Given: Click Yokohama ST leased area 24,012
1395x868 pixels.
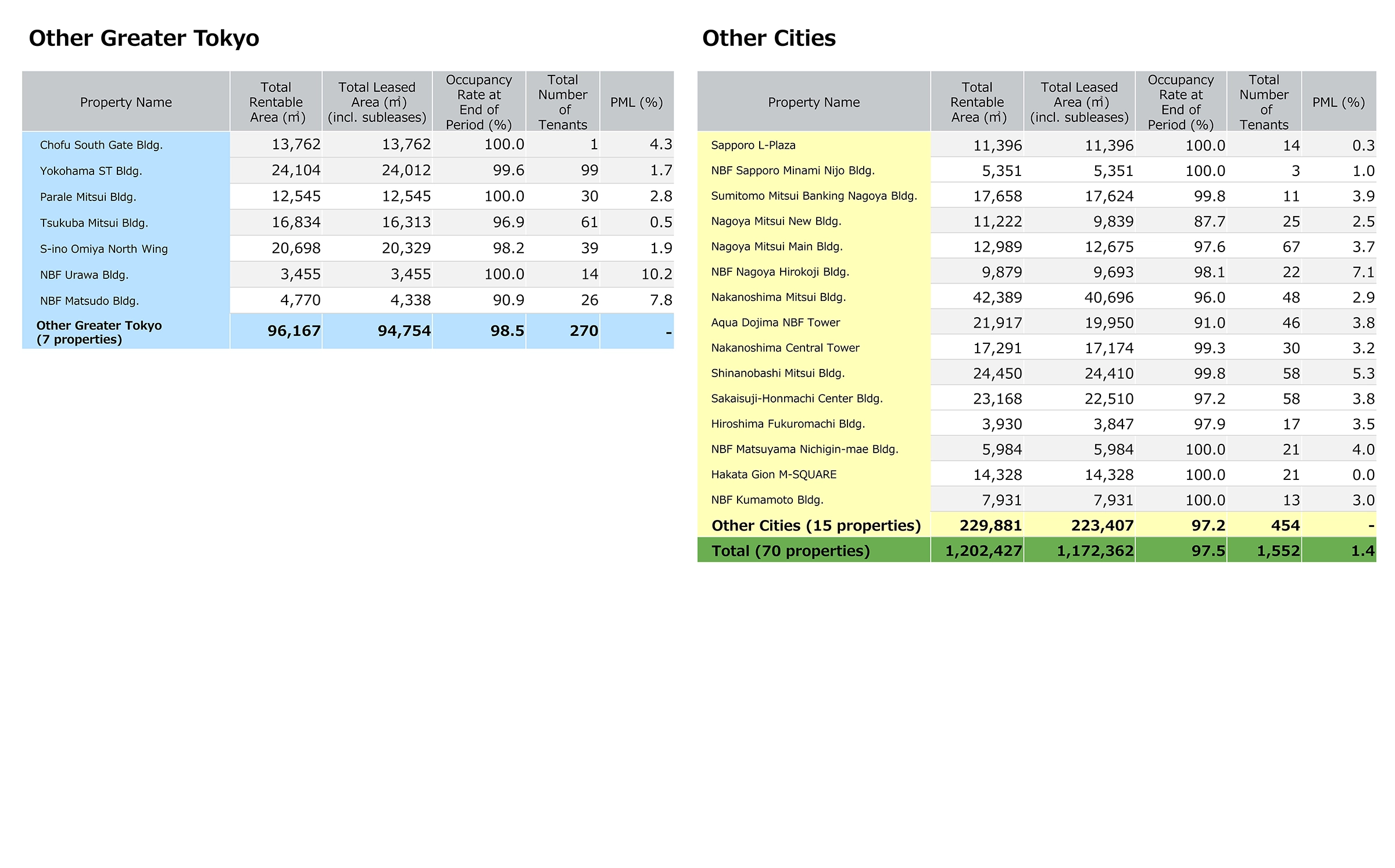Looking at the screenshot, I should coord(406,170).
